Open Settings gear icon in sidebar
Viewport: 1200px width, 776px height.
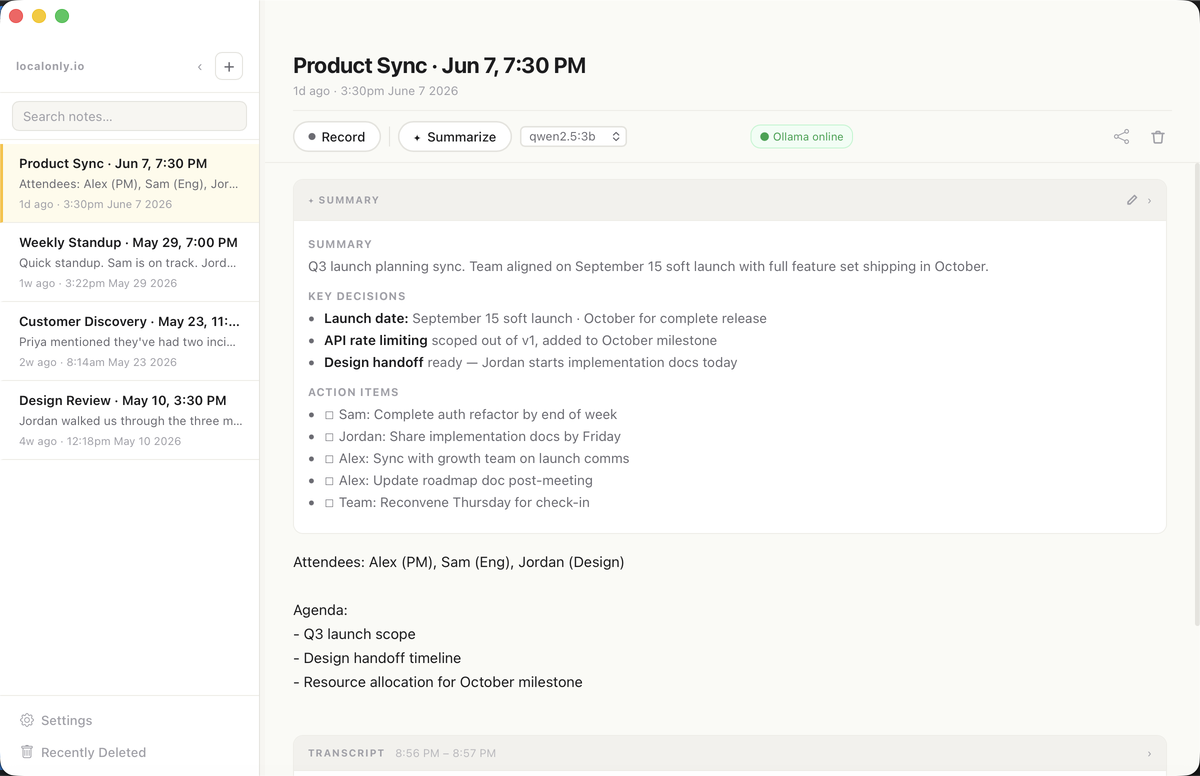(27, 720)
